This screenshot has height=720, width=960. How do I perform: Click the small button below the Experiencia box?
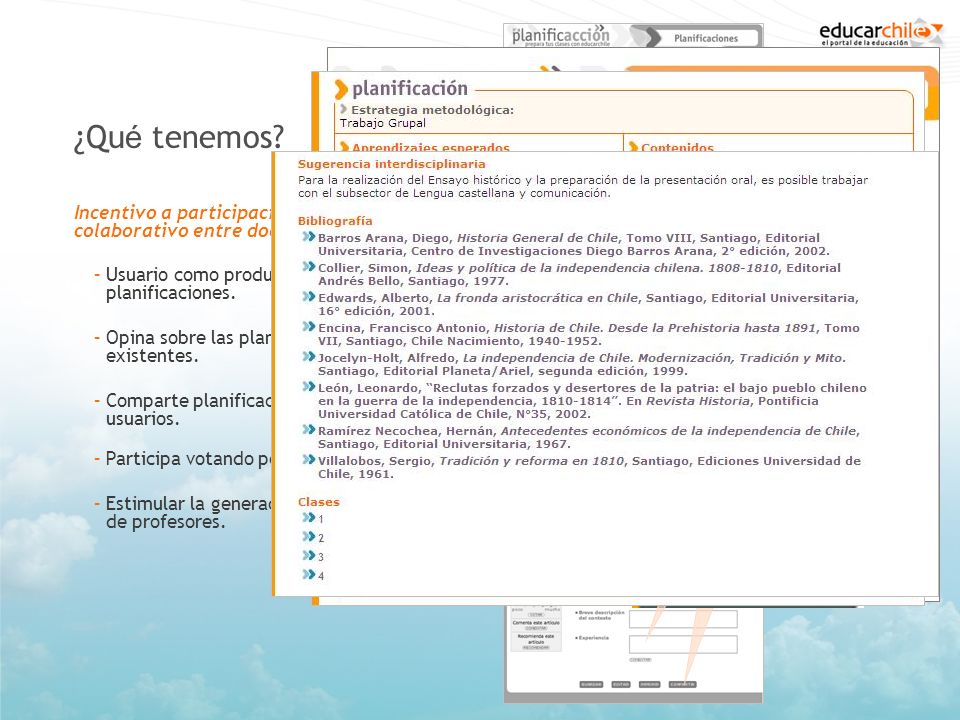coord(640,660)
